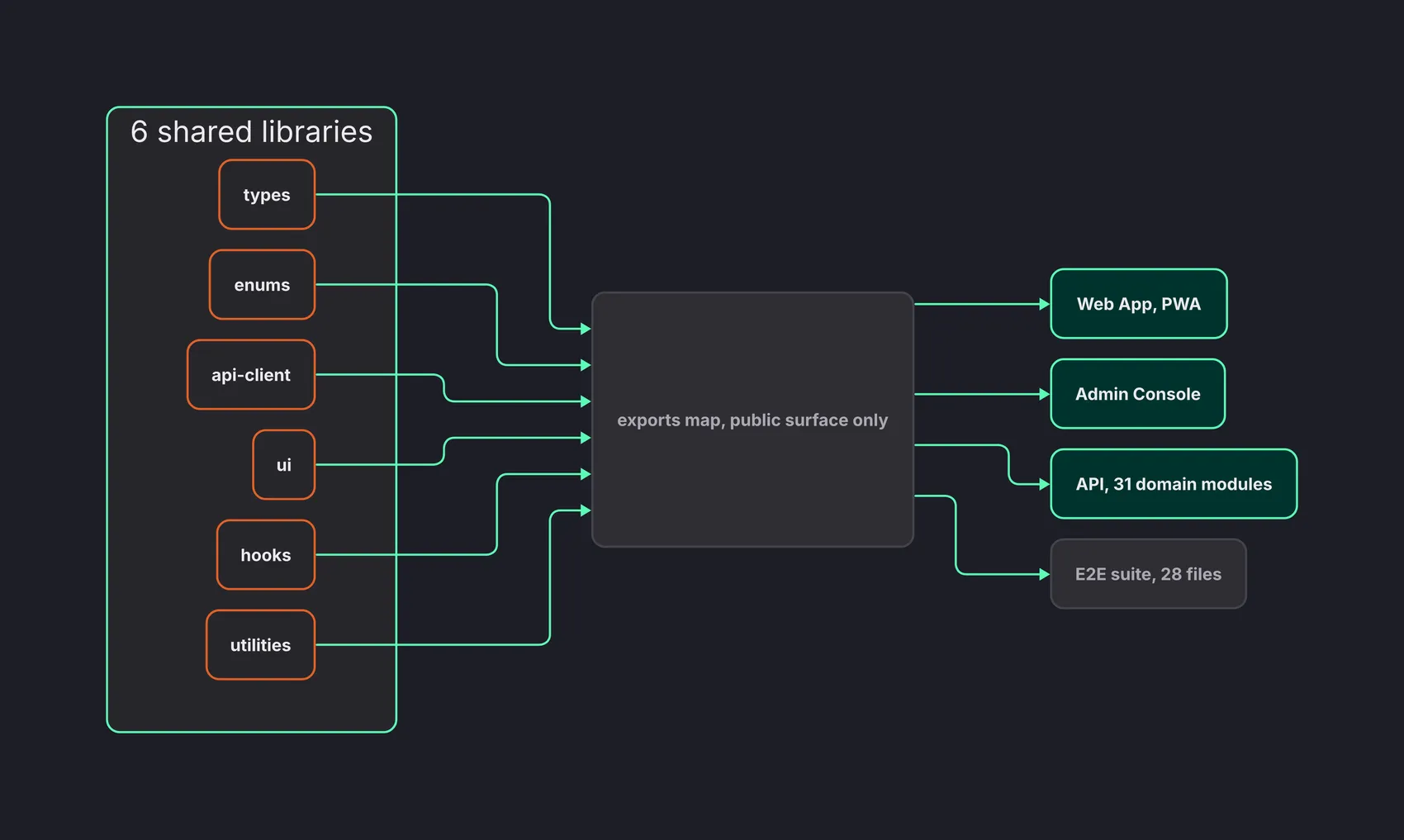
Task: Click the hooks library node
Action: [x=266, y=555]
